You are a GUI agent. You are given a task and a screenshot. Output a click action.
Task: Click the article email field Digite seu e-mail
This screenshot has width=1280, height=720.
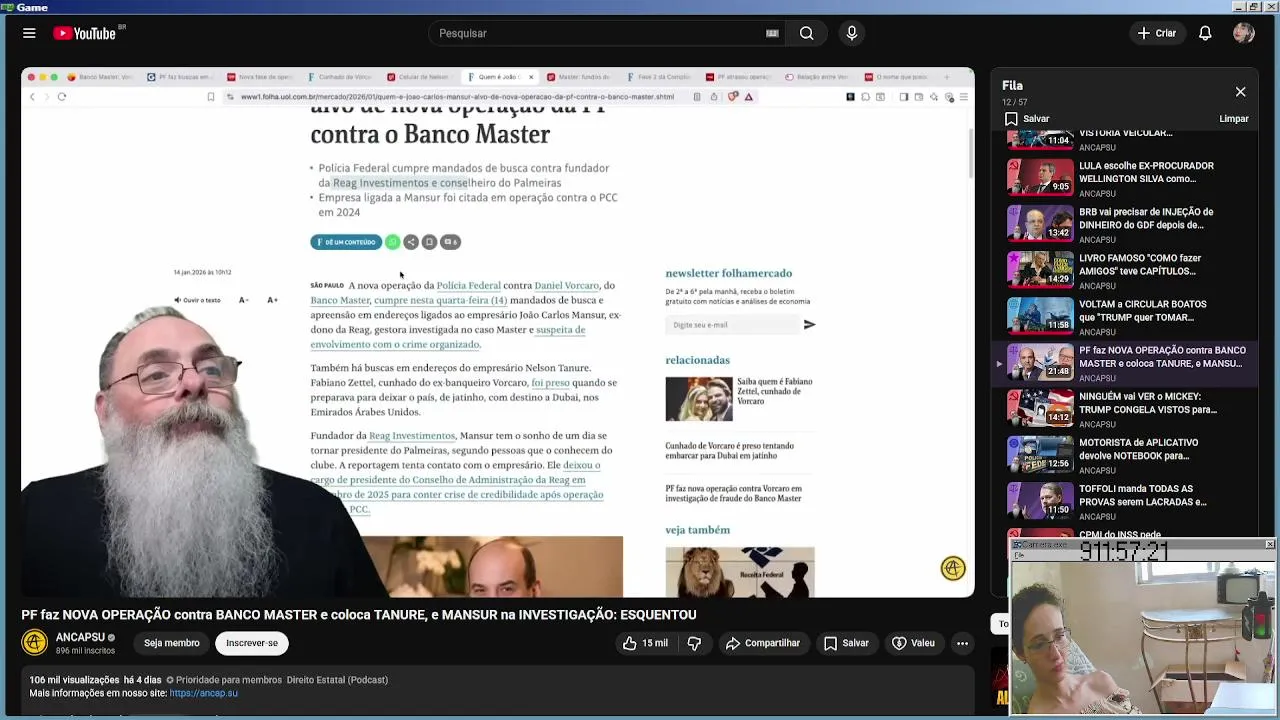coord(731,324)
